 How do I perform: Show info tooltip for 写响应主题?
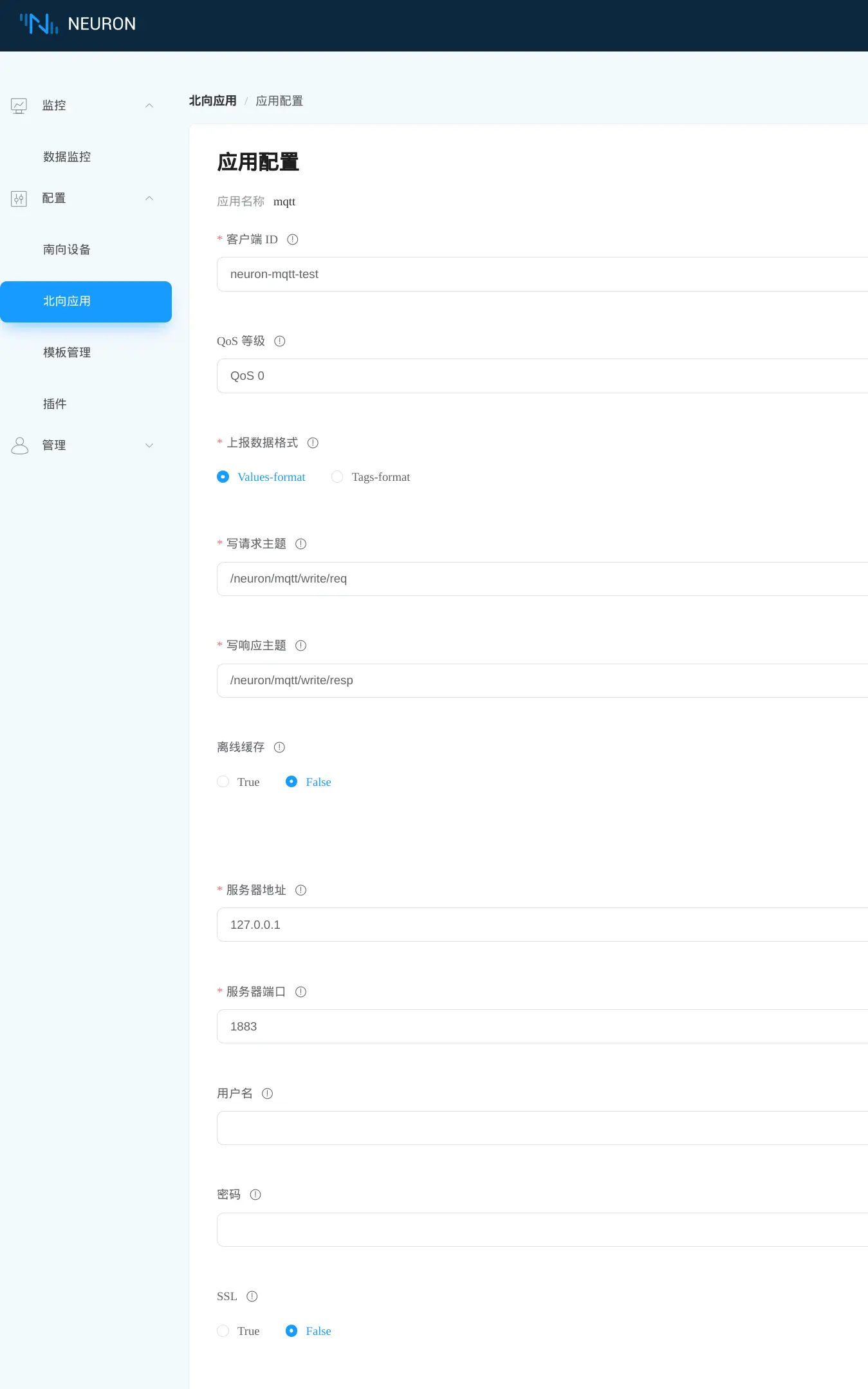click(x=301, y=646)
